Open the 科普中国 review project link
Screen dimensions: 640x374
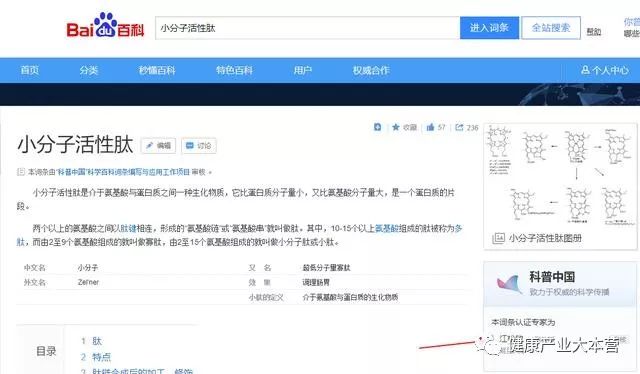click(x=124, y=172)
